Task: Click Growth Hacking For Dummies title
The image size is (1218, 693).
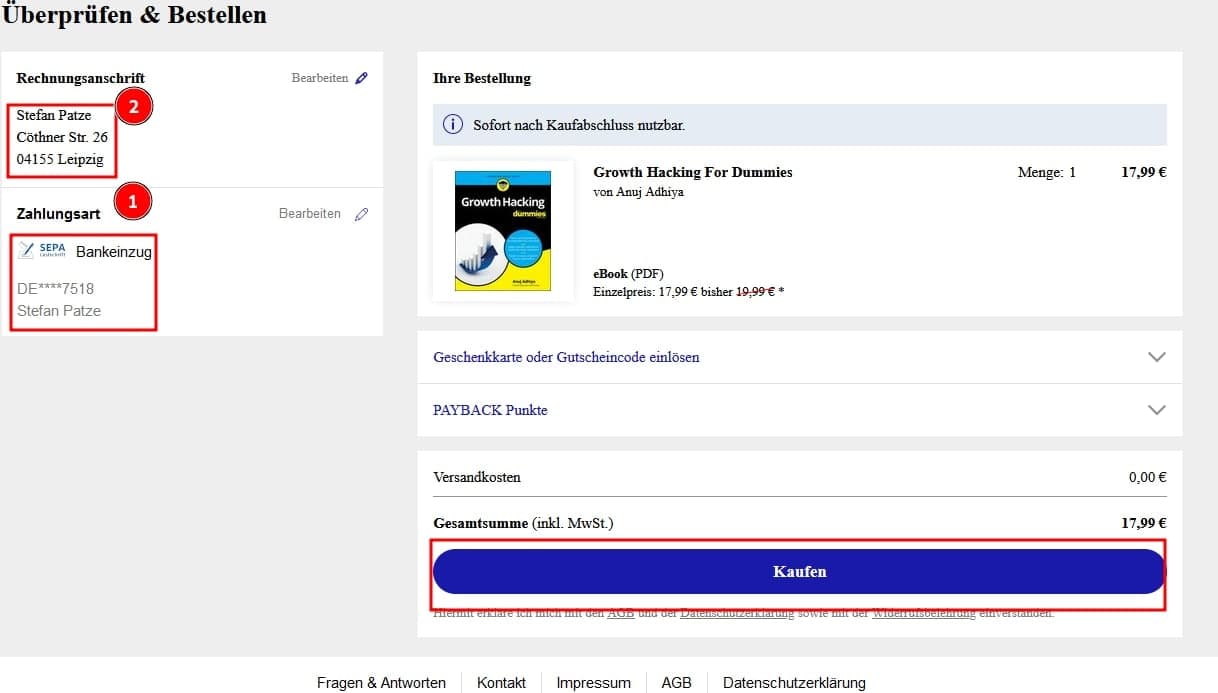Action: tap(692, 172)
